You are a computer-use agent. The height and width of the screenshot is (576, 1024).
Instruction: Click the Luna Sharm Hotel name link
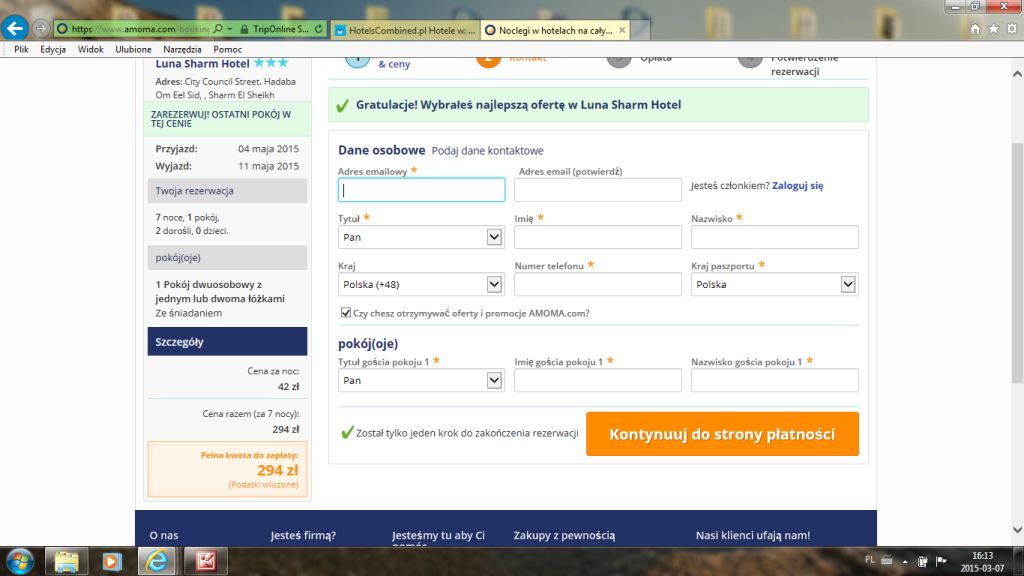202,63
